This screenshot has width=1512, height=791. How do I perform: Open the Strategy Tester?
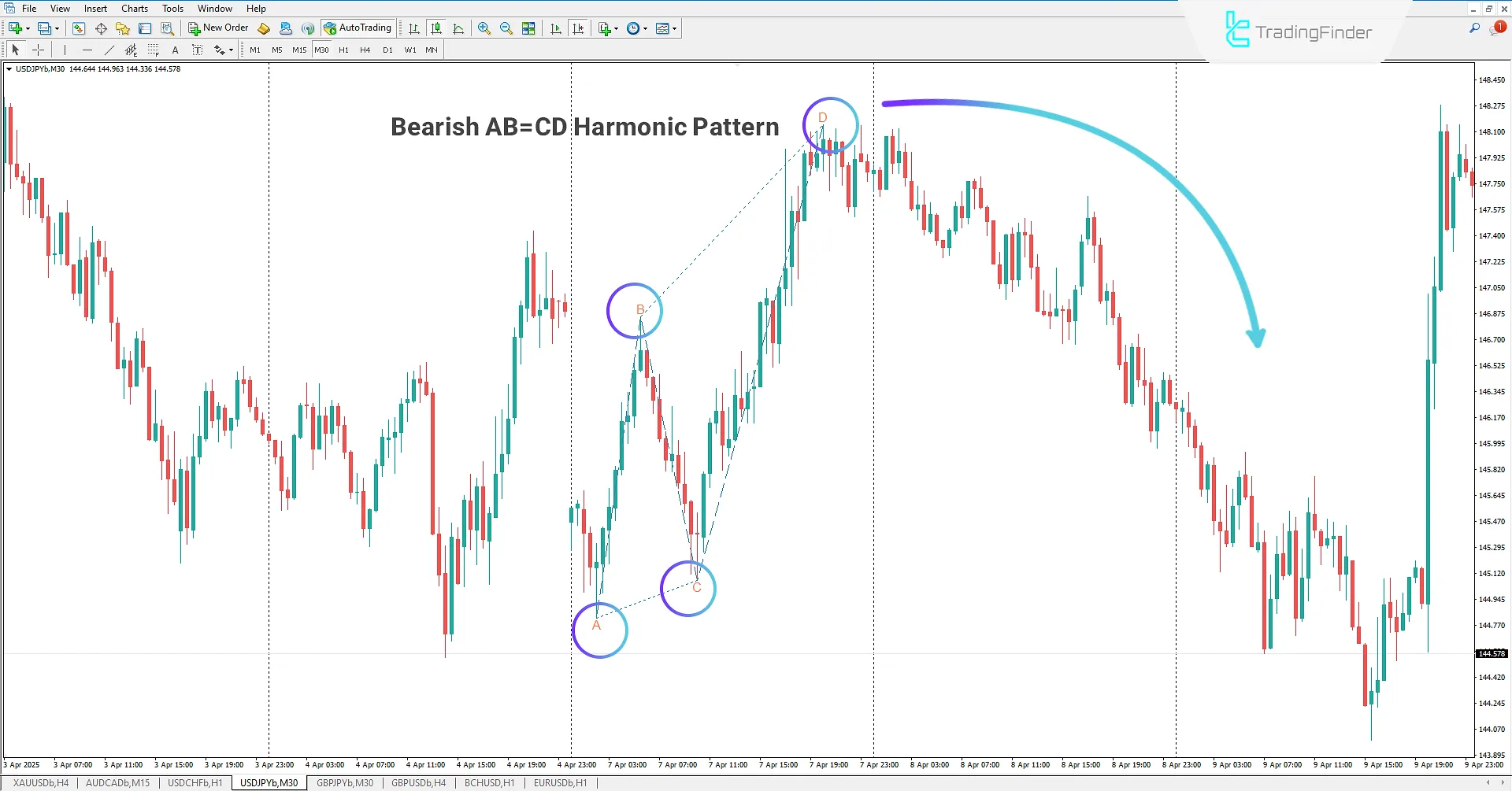point(167,28)
